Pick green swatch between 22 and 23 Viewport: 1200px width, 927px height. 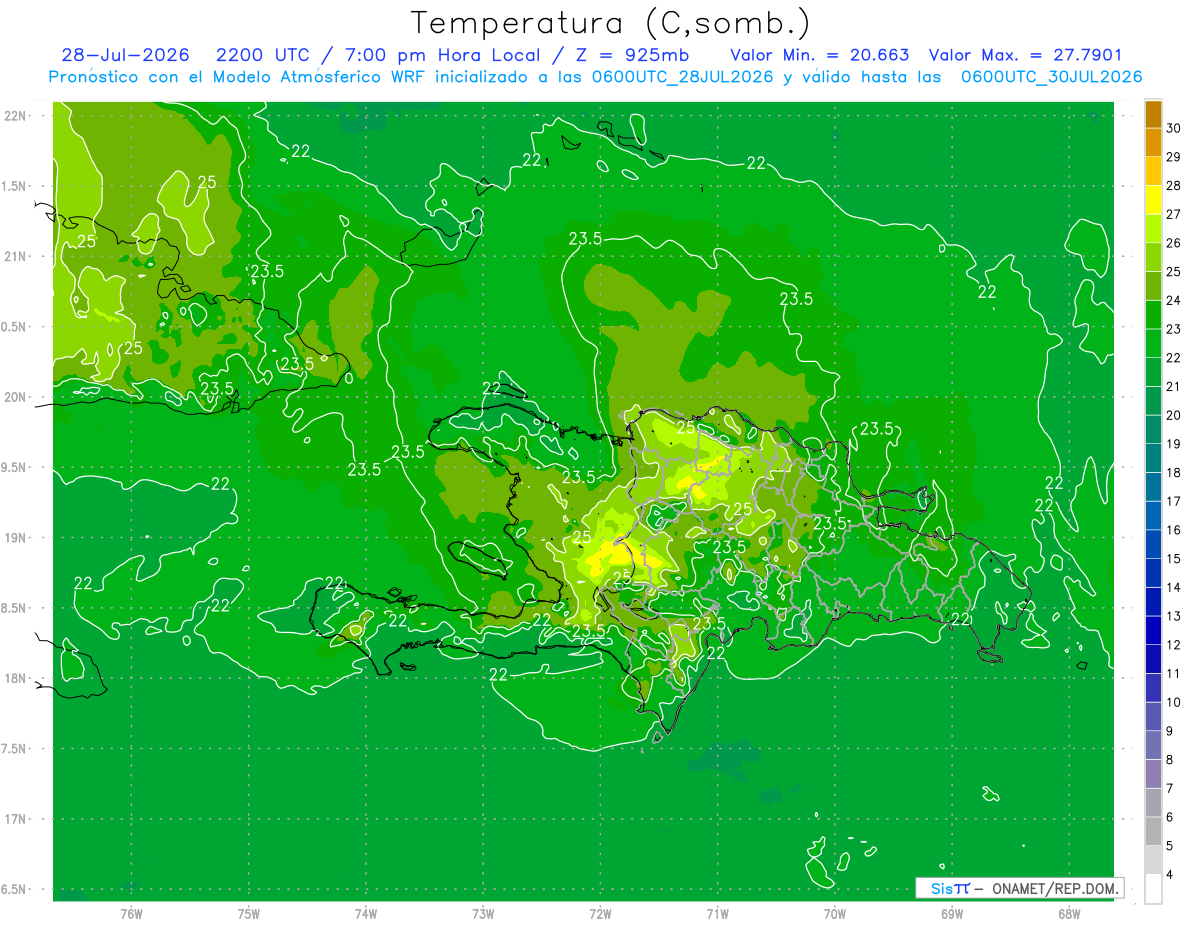pos(1153,343)
